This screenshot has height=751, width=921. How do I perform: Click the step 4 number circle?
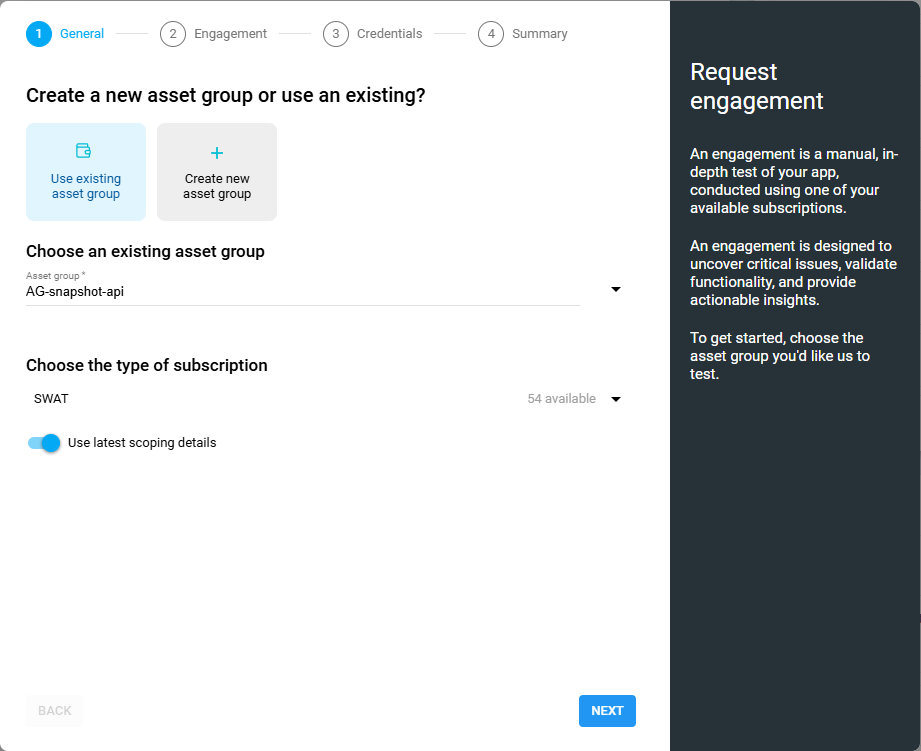(x=491, y=34)
